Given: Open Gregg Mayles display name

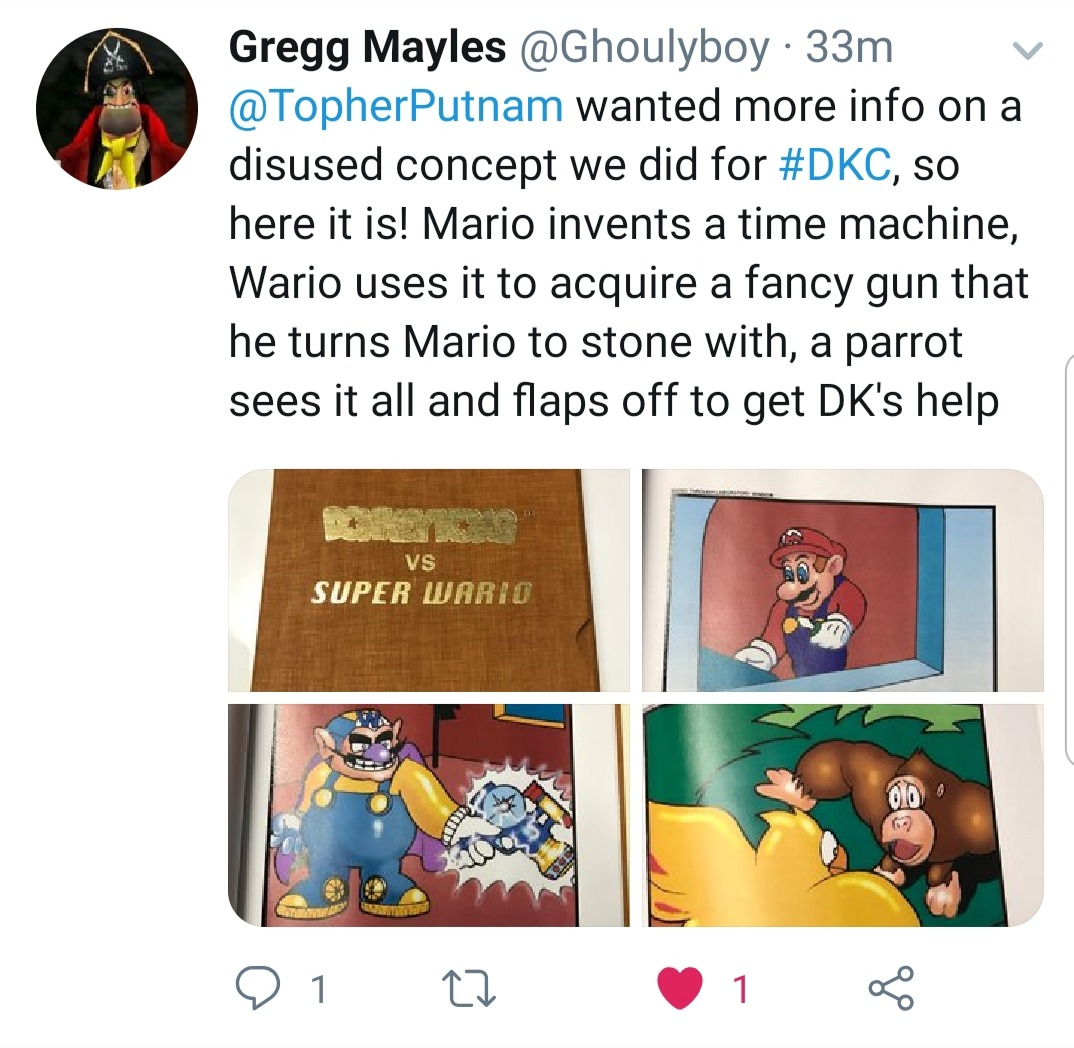Looking at the screenshot, I should point(367,48).
